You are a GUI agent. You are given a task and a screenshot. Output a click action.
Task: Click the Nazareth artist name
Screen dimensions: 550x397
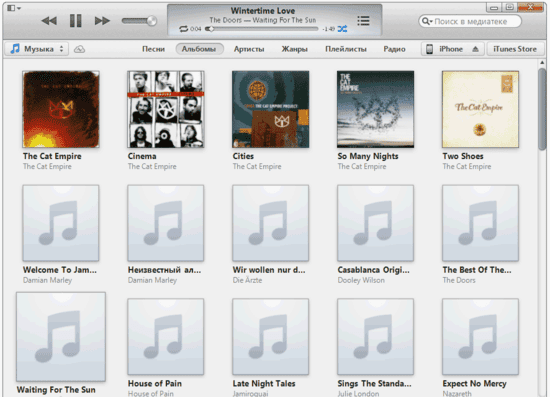click(x=457, y=393)
